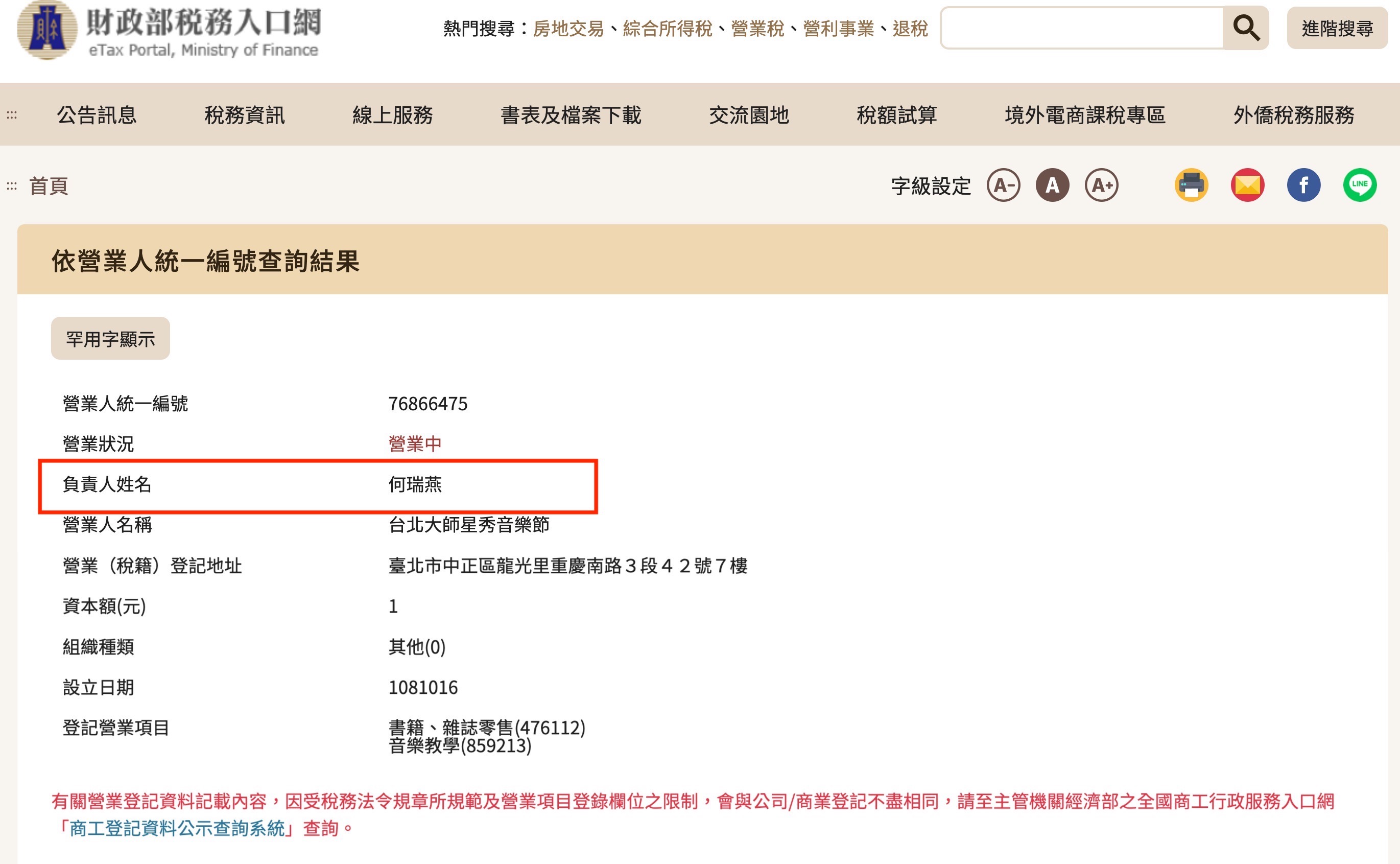Share page on Facebook icon

[x=1303, y=185]
